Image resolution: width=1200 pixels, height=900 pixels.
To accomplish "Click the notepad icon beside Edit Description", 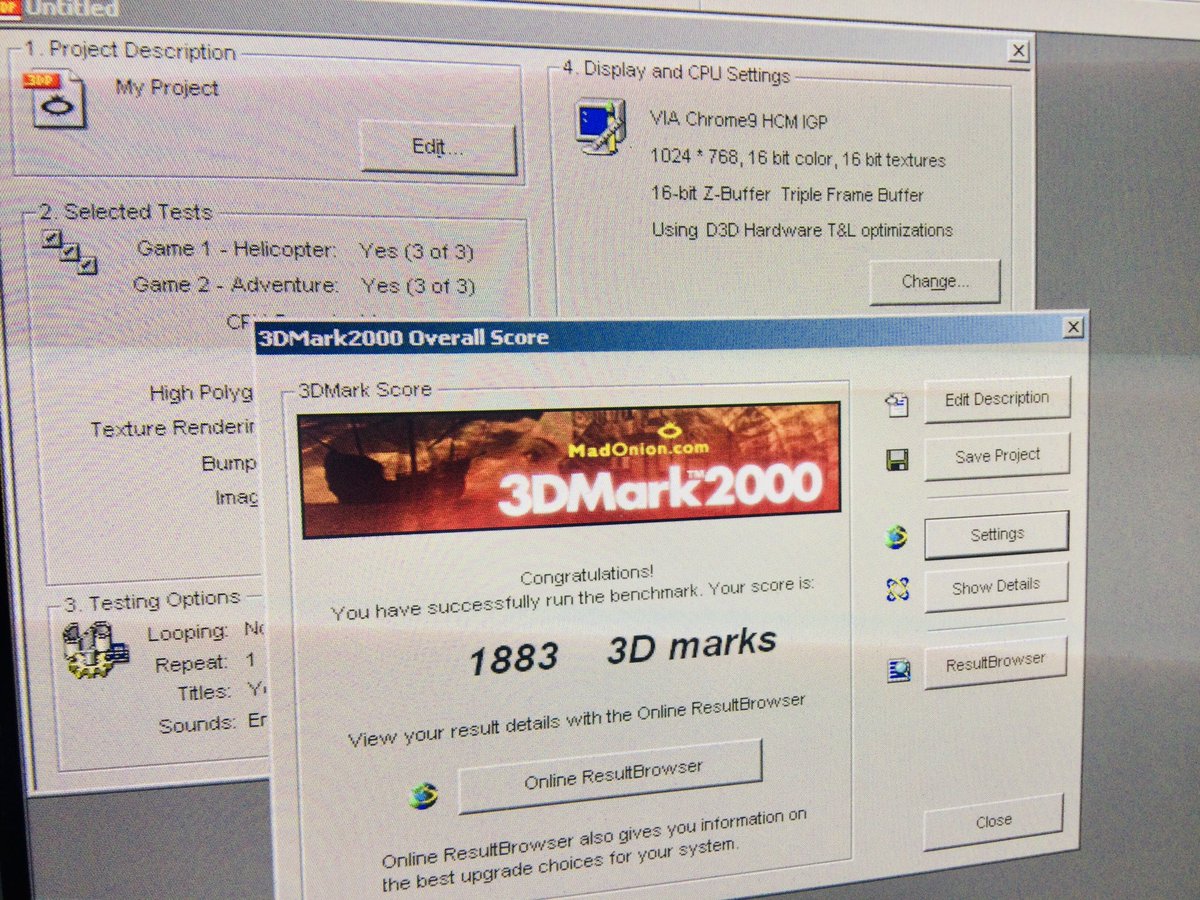I will tap(897, 404).
